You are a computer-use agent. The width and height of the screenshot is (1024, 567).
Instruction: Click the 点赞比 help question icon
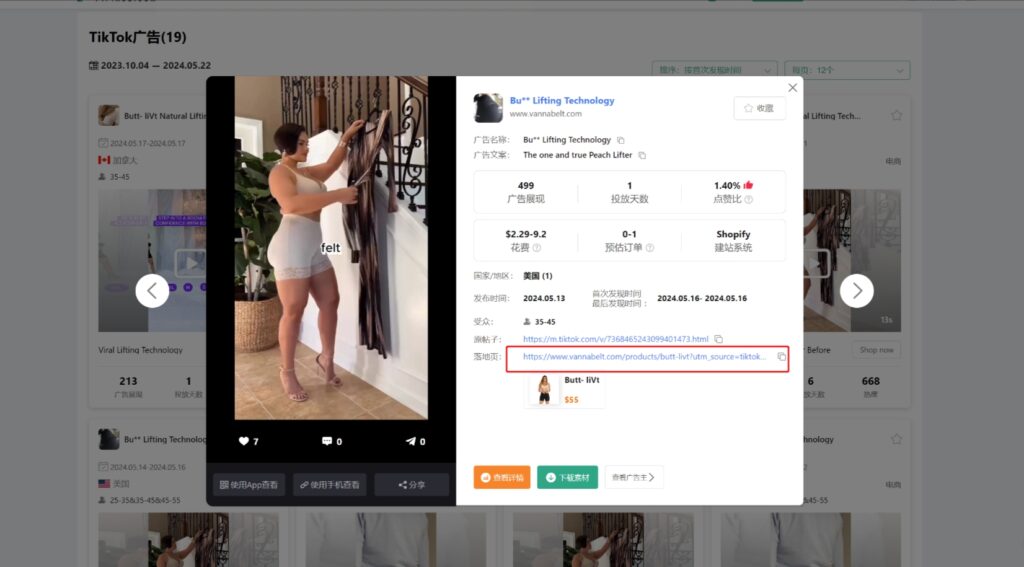tap(749, 199)
